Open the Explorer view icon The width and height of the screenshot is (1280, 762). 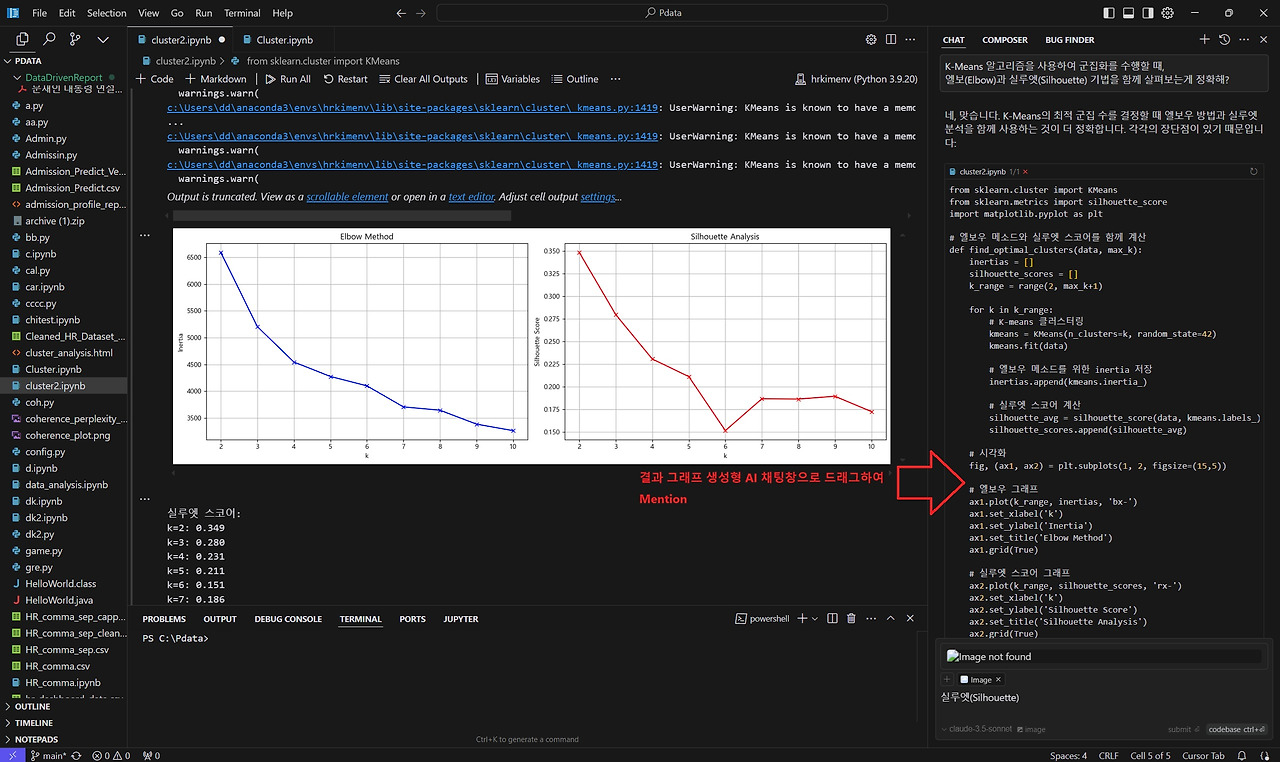[23, 40]
